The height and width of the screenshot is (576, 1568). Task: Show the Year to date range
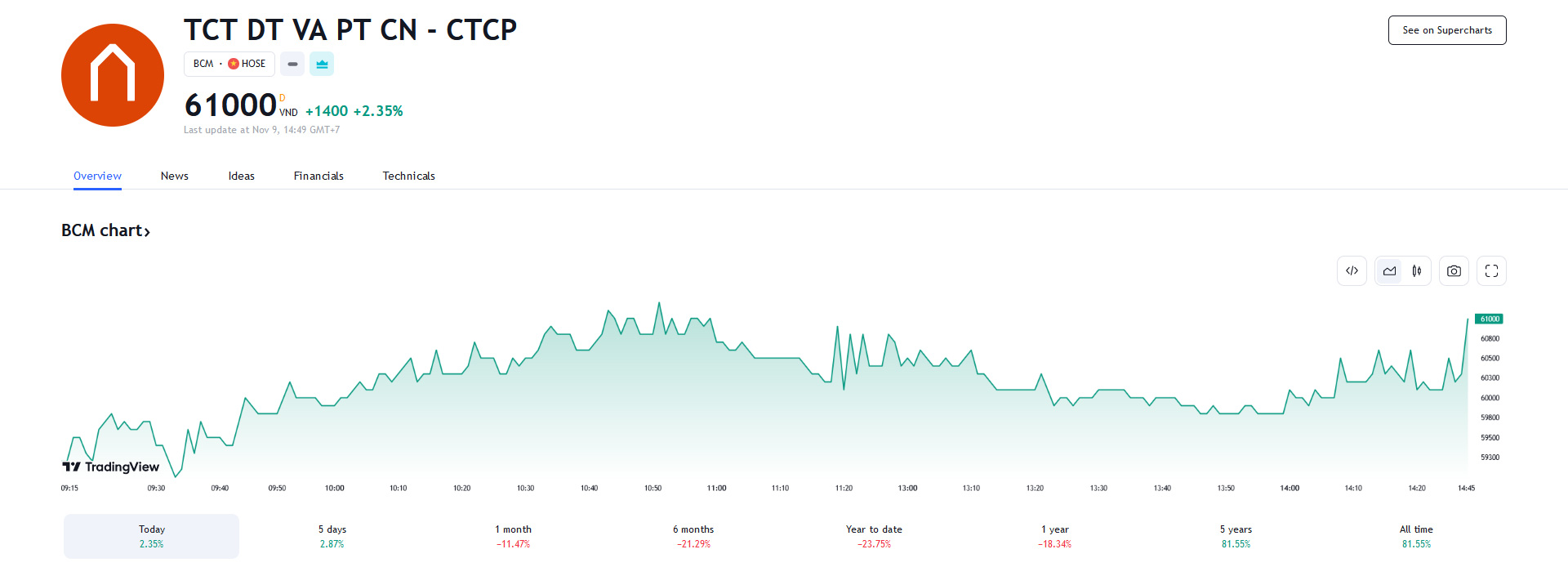coord(874,536)
